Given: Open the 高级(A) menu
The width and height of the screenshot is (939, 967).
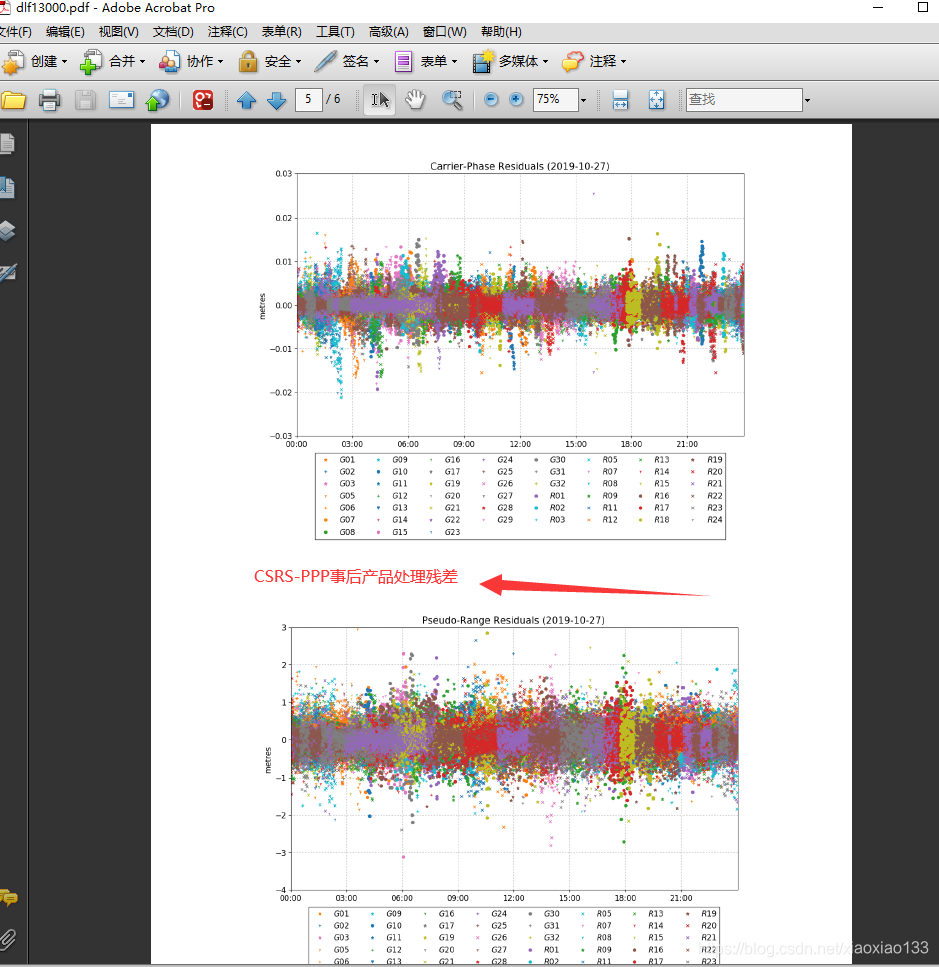Looking at the screenshot, I should [x=388, y=31].
